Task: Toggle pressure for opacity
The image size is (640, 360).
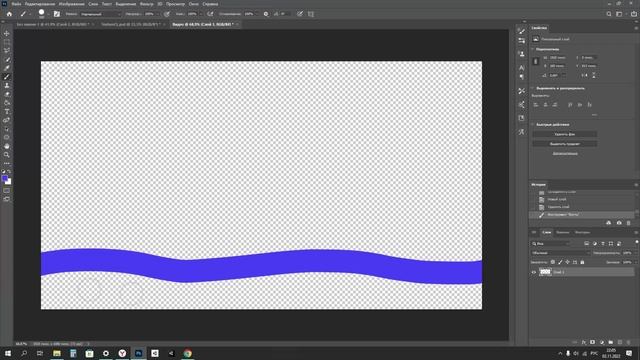Action: tap(167, 14)
